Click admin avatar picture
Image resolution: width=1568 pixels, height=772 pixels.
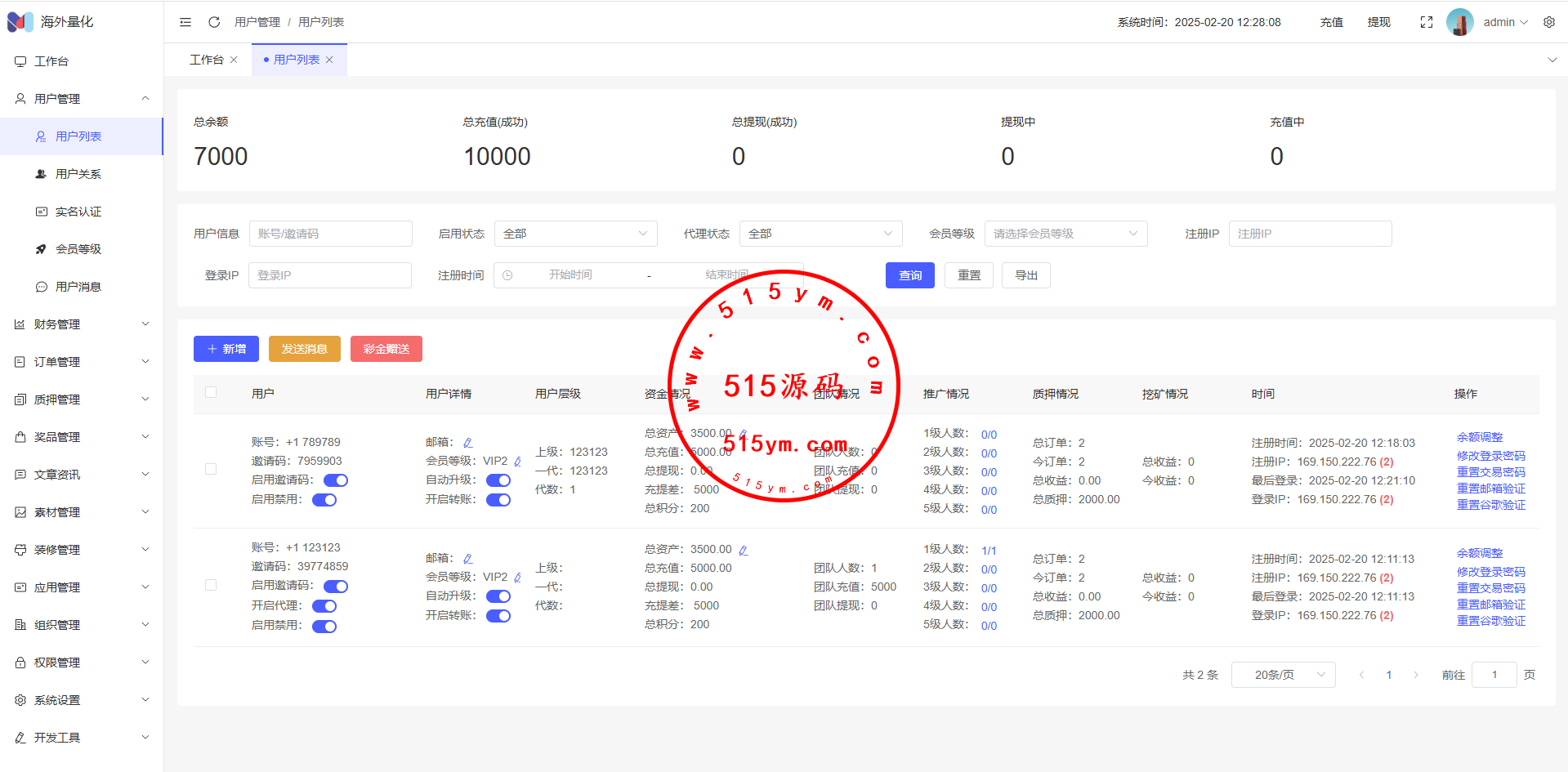tap(1459, 22)
